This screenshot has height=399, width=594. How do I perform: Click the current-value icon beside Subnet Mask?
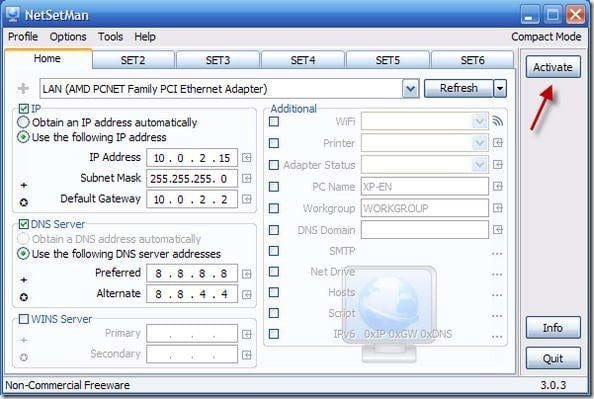(247, 178)
